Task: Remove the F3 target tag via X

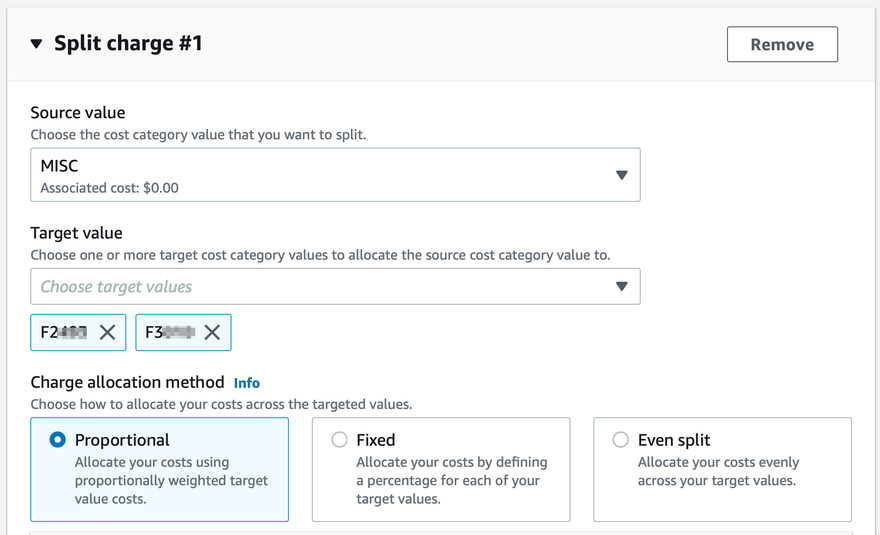Action: pos(212,333)
